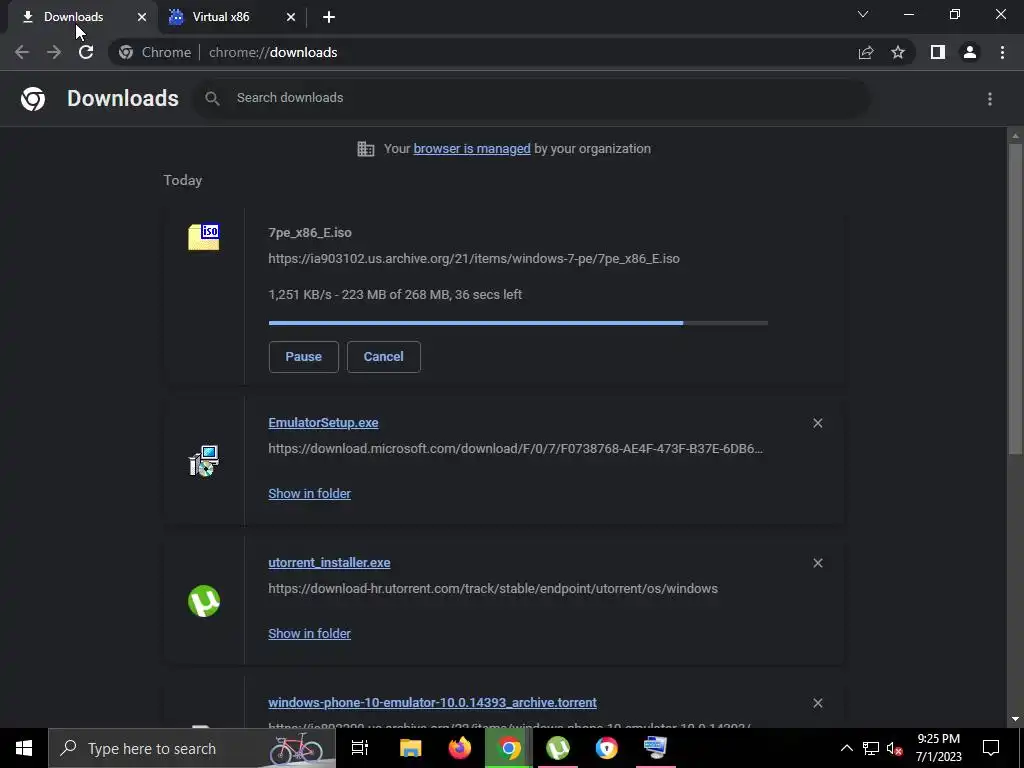1024x768 pixels.
Task: Share this page via the share icon
Action: click(x=866, y=52)
